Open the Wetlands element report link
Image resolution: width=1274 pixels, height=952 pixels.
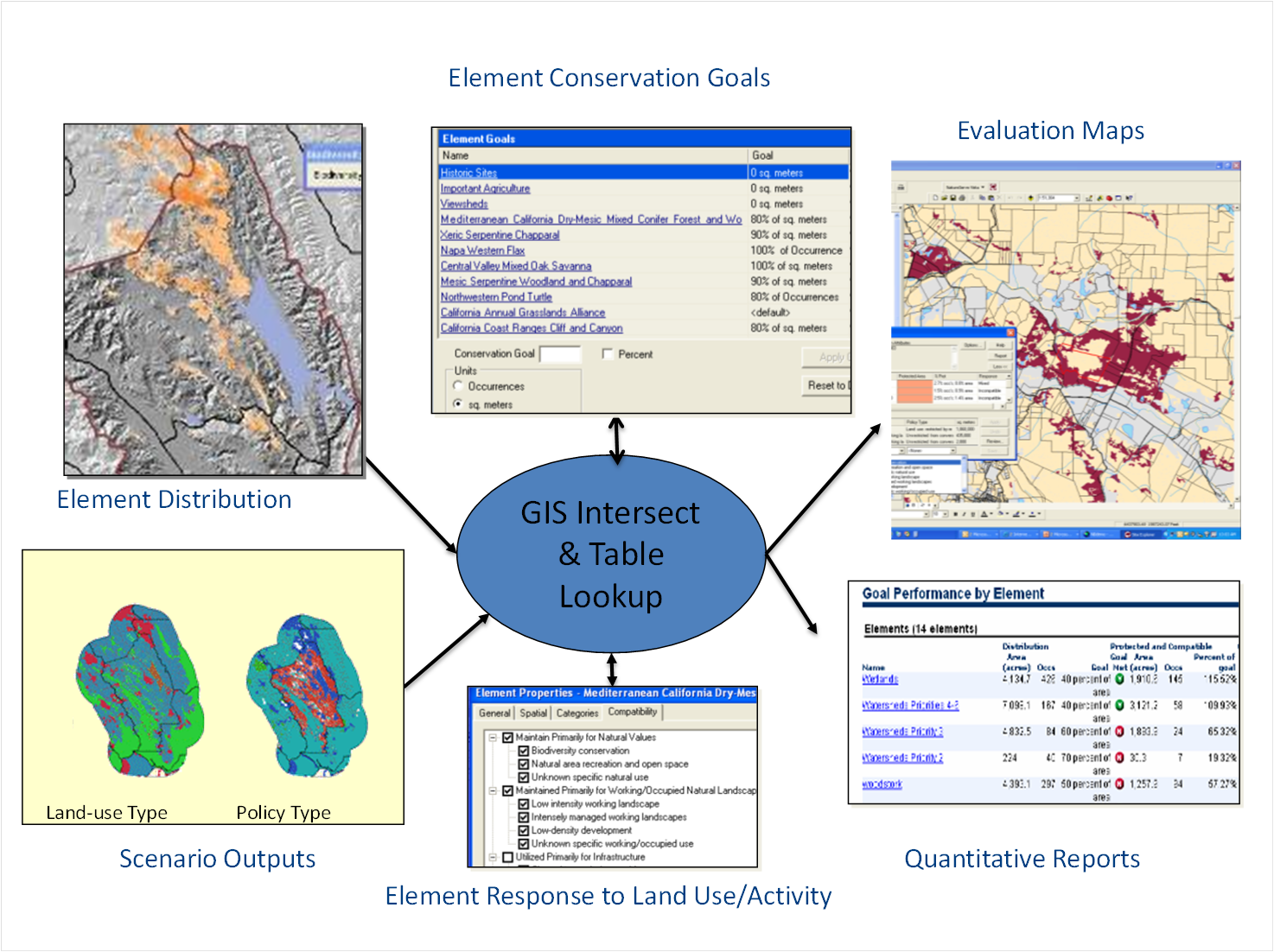[x=879, y=680]
